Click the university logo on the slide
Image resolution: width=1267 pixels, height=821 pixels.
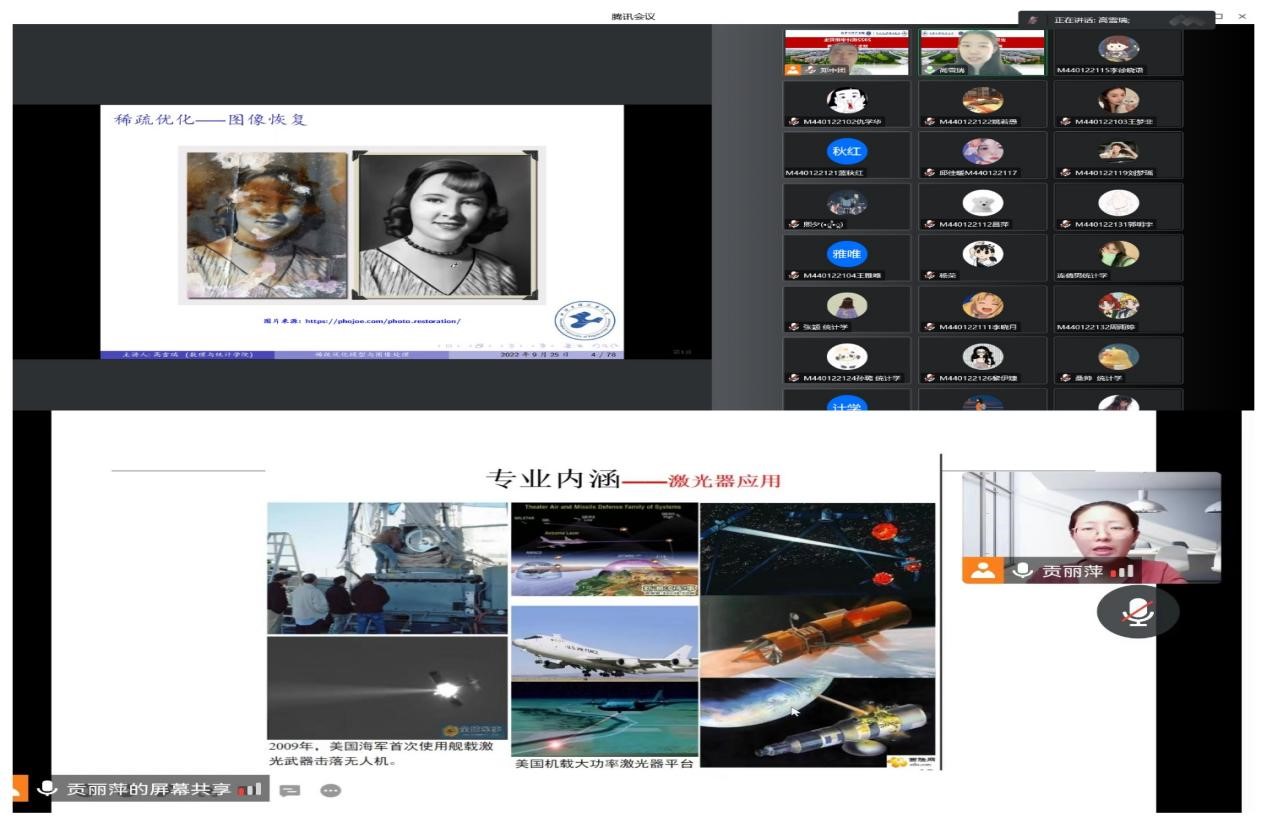[x=584, y=322]
